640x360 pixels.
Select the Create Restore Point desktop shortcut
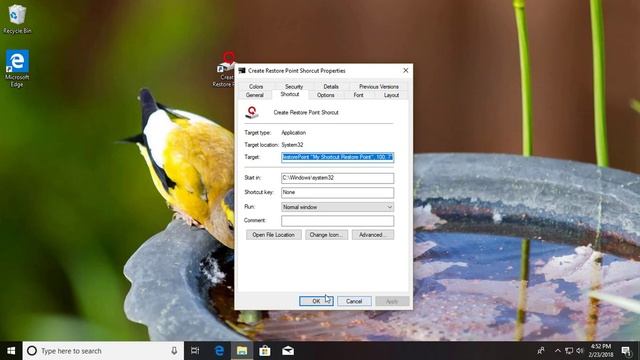tap(226, 69)
